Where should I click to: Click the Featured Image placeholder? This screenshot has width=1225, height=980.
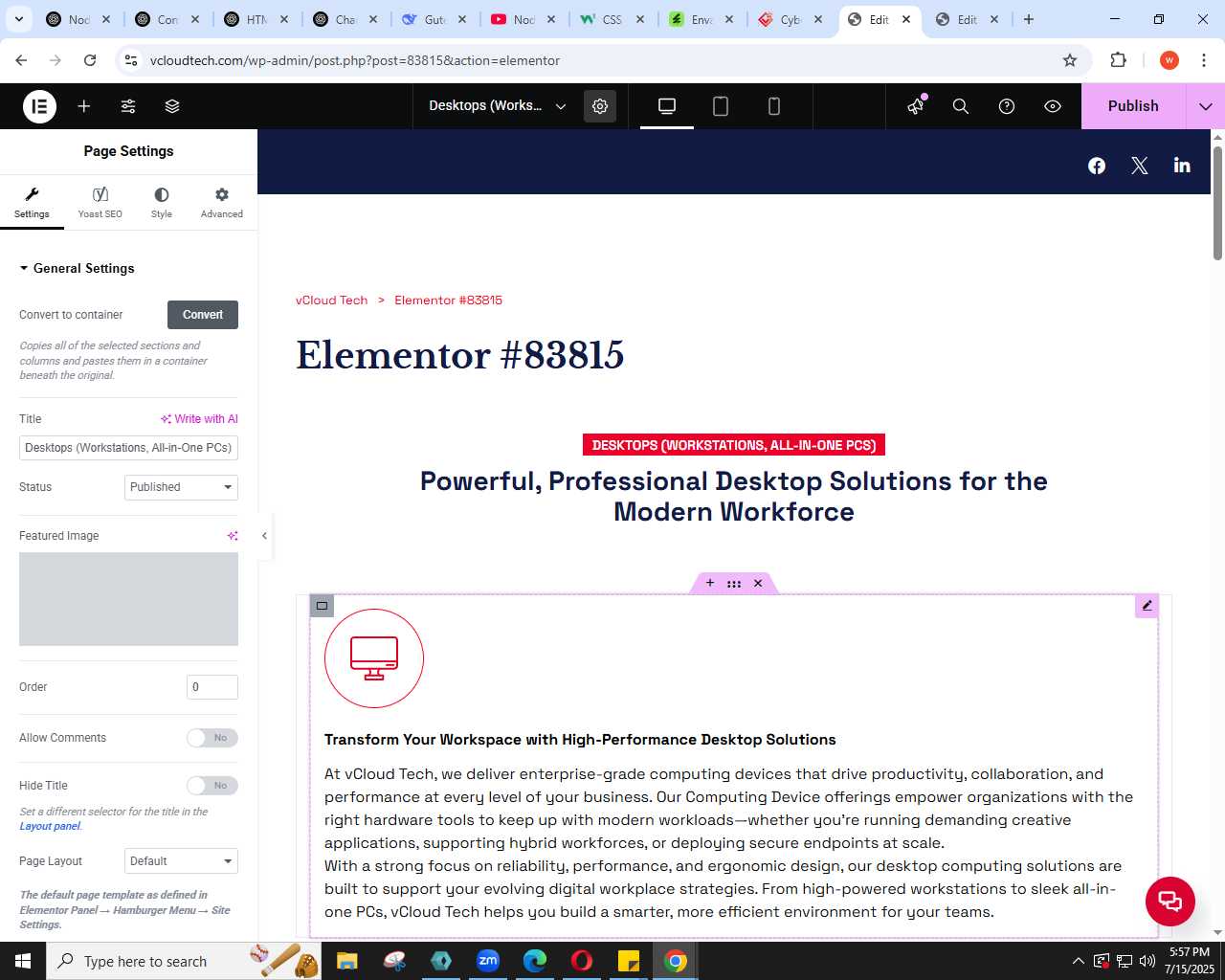click(128, 599)
